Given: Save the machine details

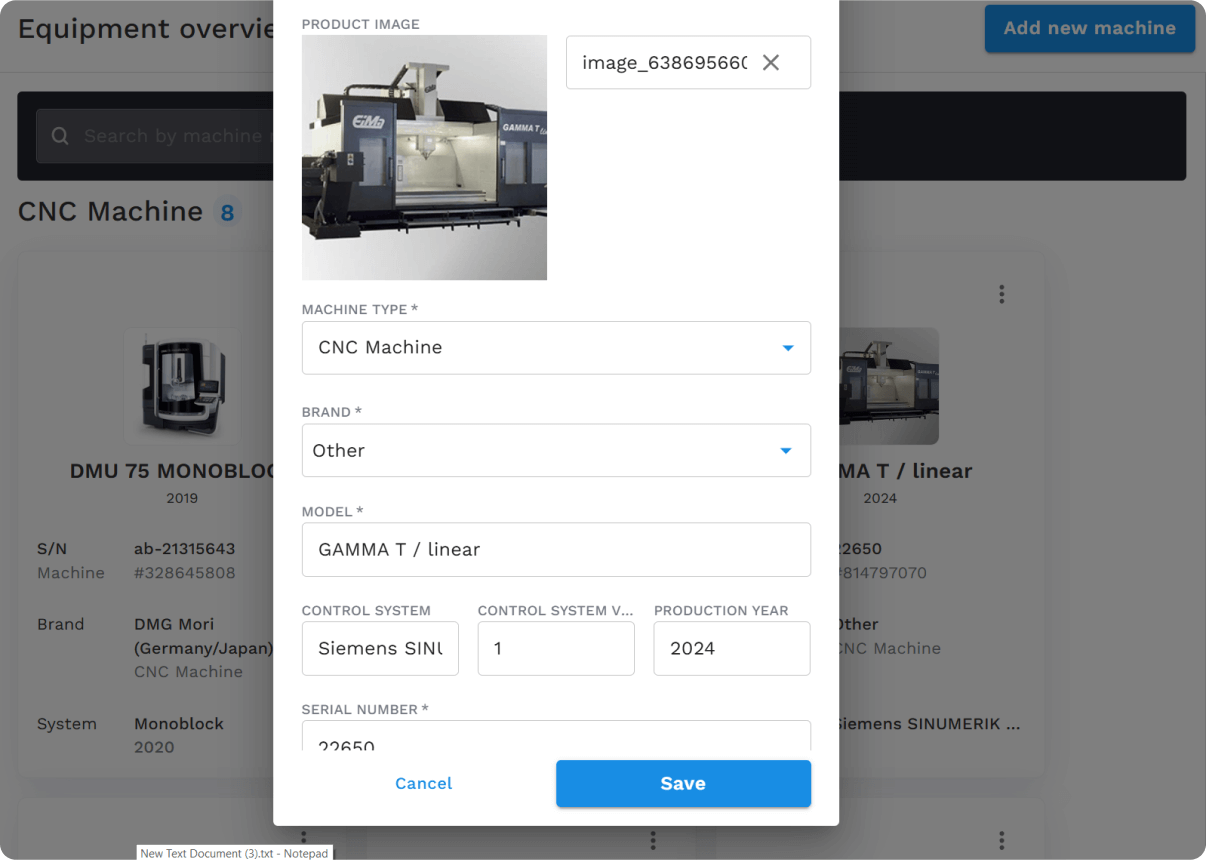Looking at the screenshot, I should pos(683,783).
